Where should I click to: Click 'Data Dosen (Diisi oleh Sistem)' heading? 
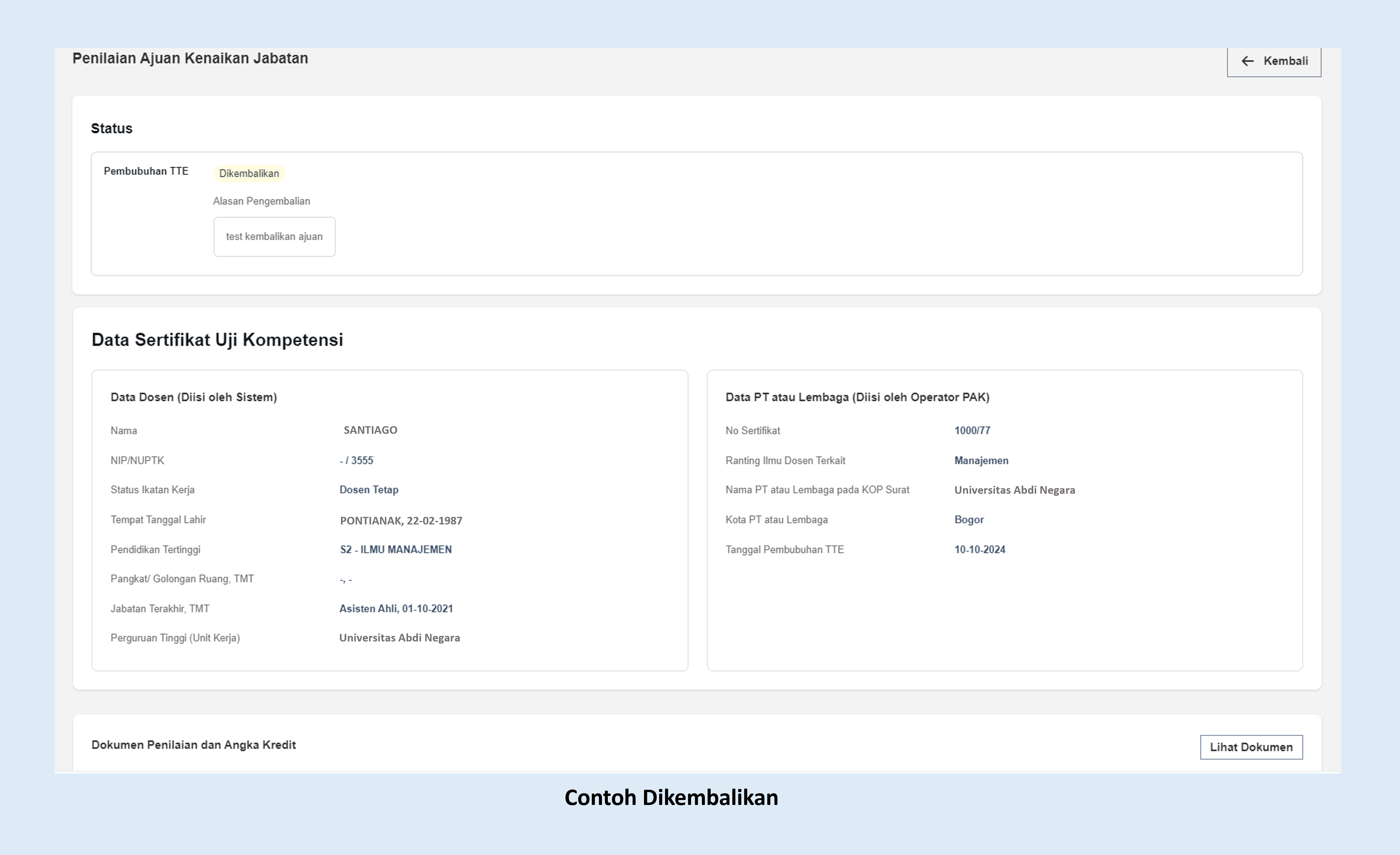[194, 397]
